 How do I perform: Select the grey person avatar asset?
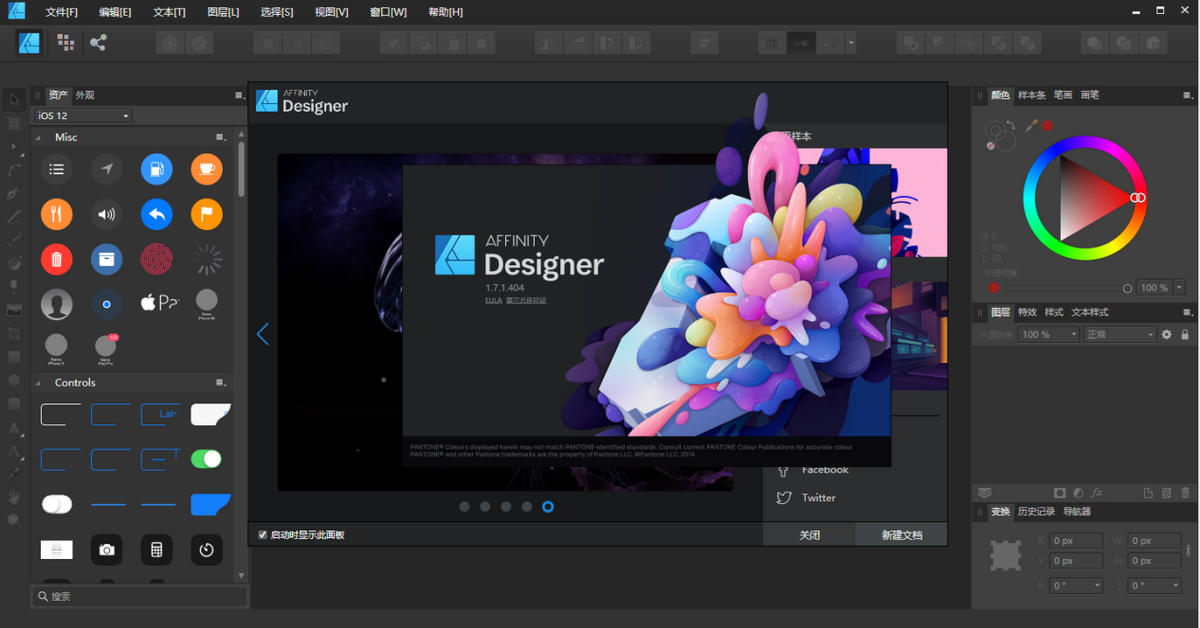57,304
